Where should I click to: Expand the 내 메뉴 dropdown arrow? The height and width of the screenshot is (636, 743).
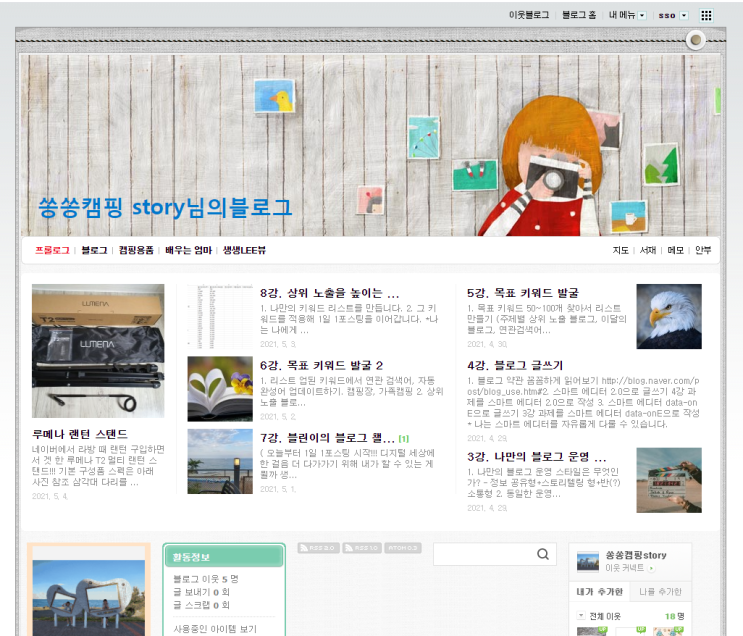(x=642, y=16)
